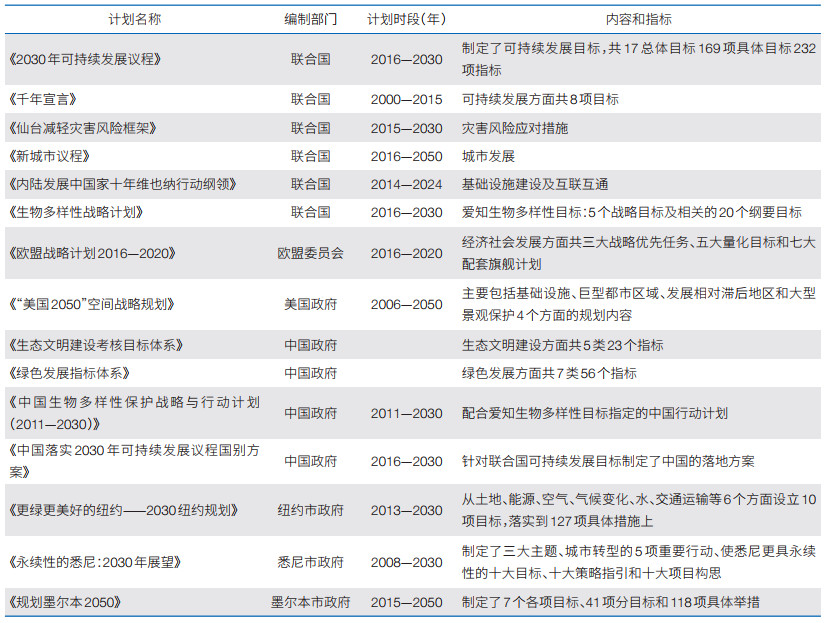
Task: Select 《规划墨尔本2050》 plan name
Action: [65, 602]
